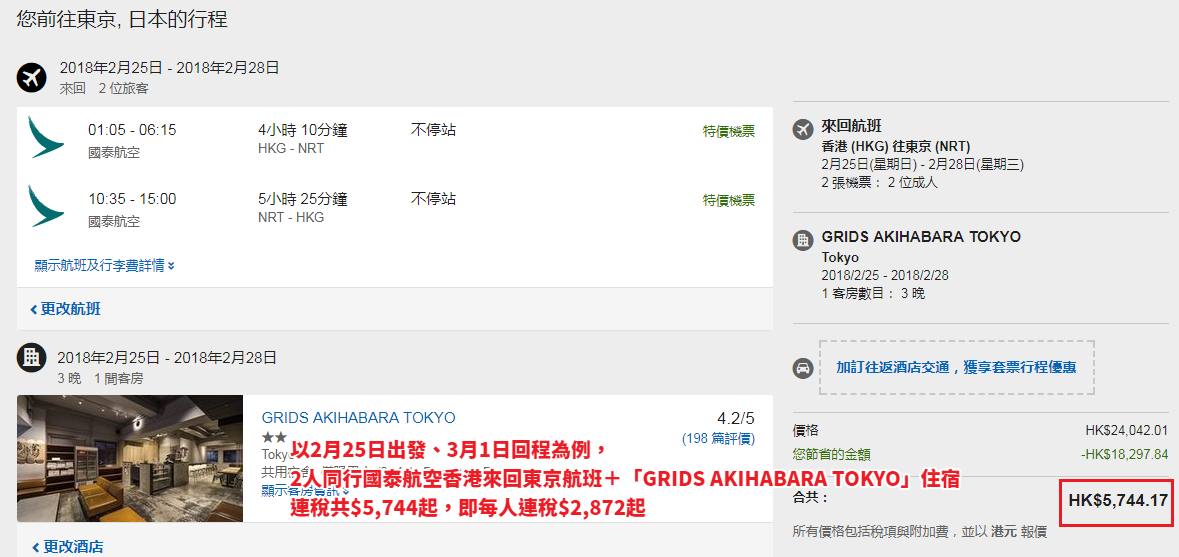Click the left chevron before 更改航班
The image size is (1179, 557).
(34, 309)
